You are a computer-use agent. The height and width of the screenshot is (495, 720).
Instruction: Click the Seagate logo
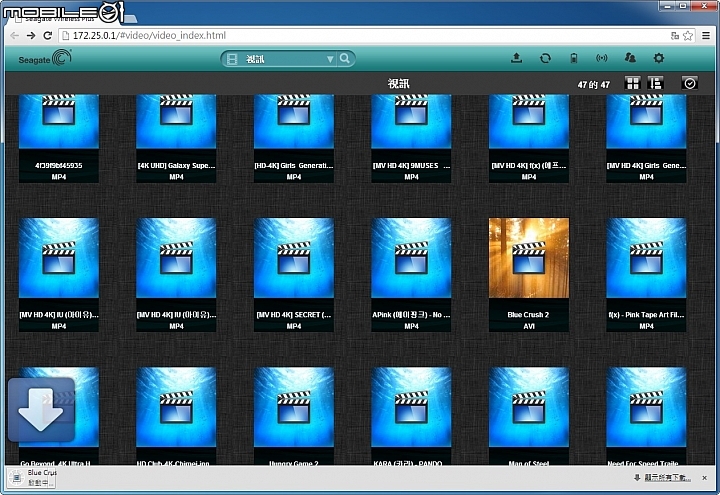(45, 58)
